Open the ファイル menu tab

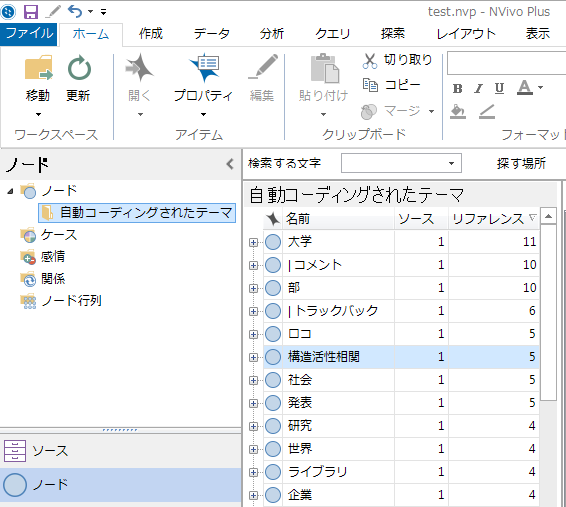pyautogui.click(x=29, y=34)
